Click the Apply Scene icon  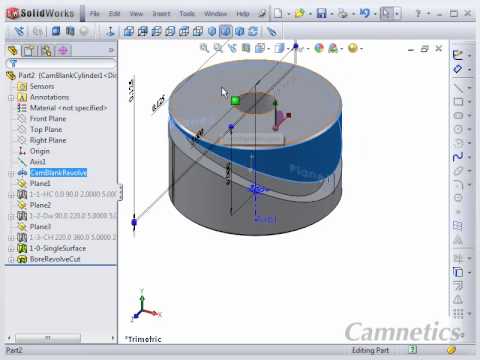coord(333,48)
